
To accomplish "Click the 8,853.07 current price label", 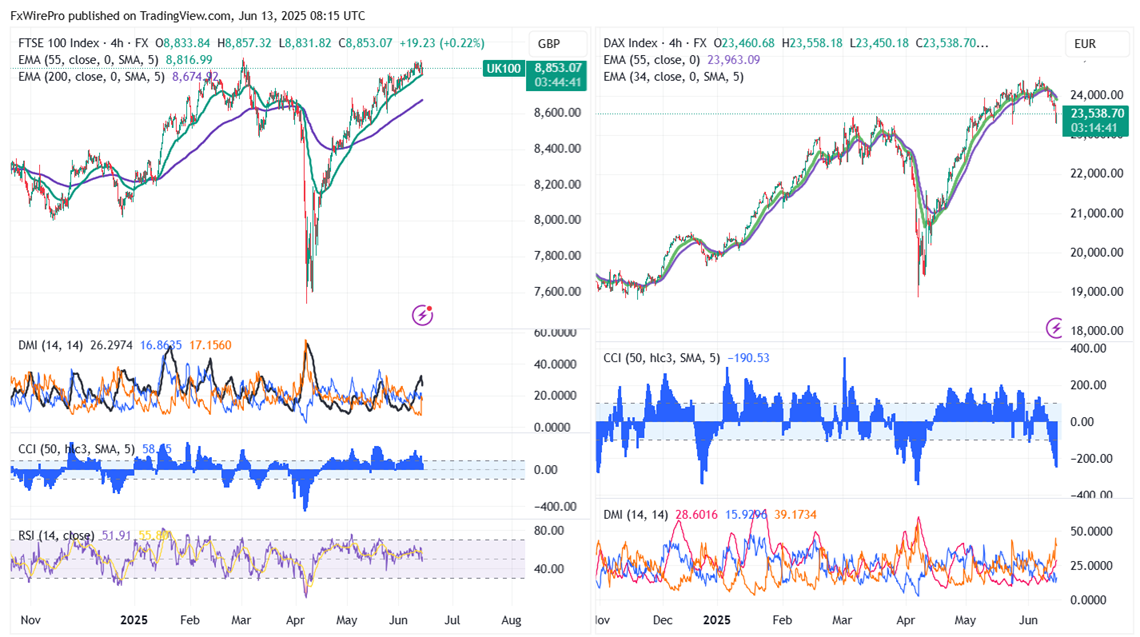I will (557, 68).
